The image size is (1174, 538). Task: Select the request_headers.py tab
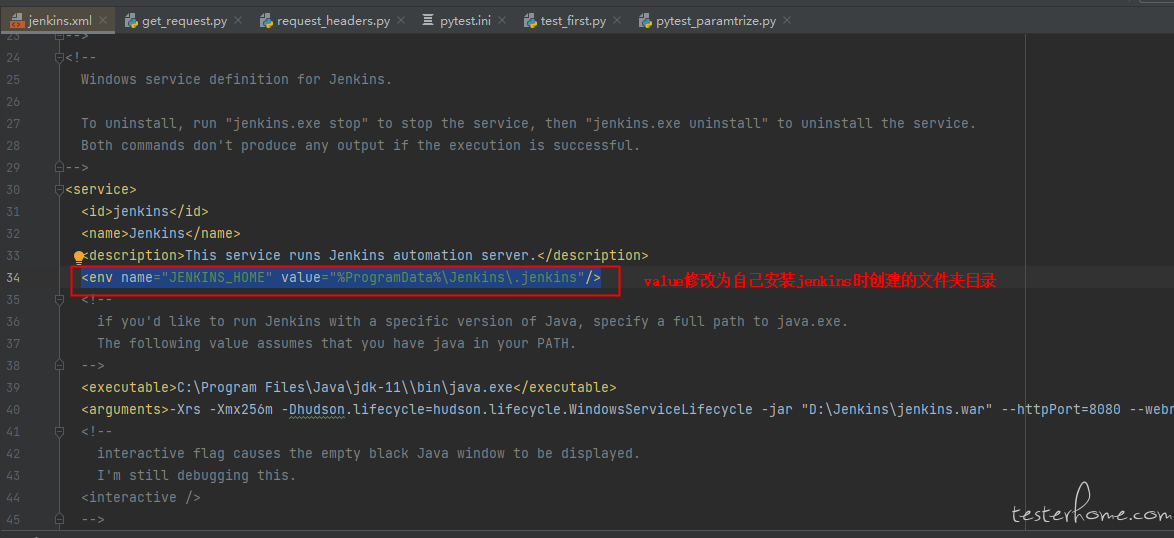(x=332, y=21)
